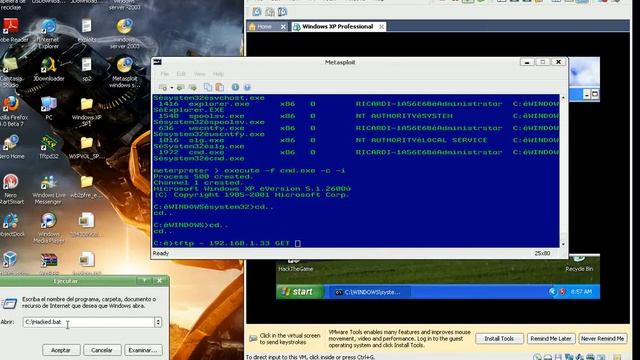Open the Recycle Bin icon in the VM

pyautogui.click(x=579, y=264)
